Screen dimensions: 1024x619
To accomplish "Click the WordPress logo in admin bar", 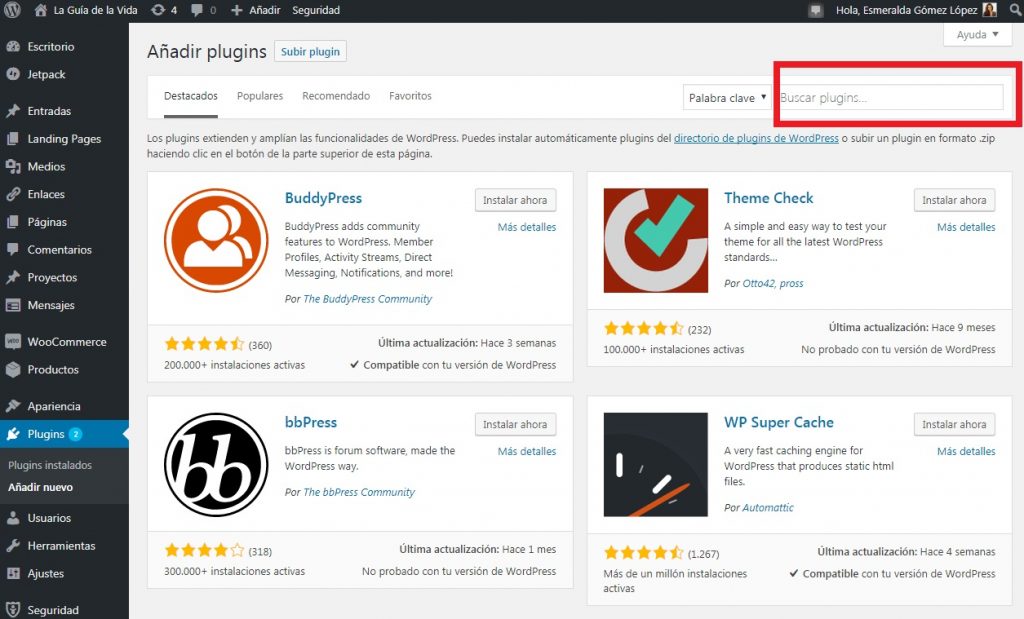I will 13,10.
